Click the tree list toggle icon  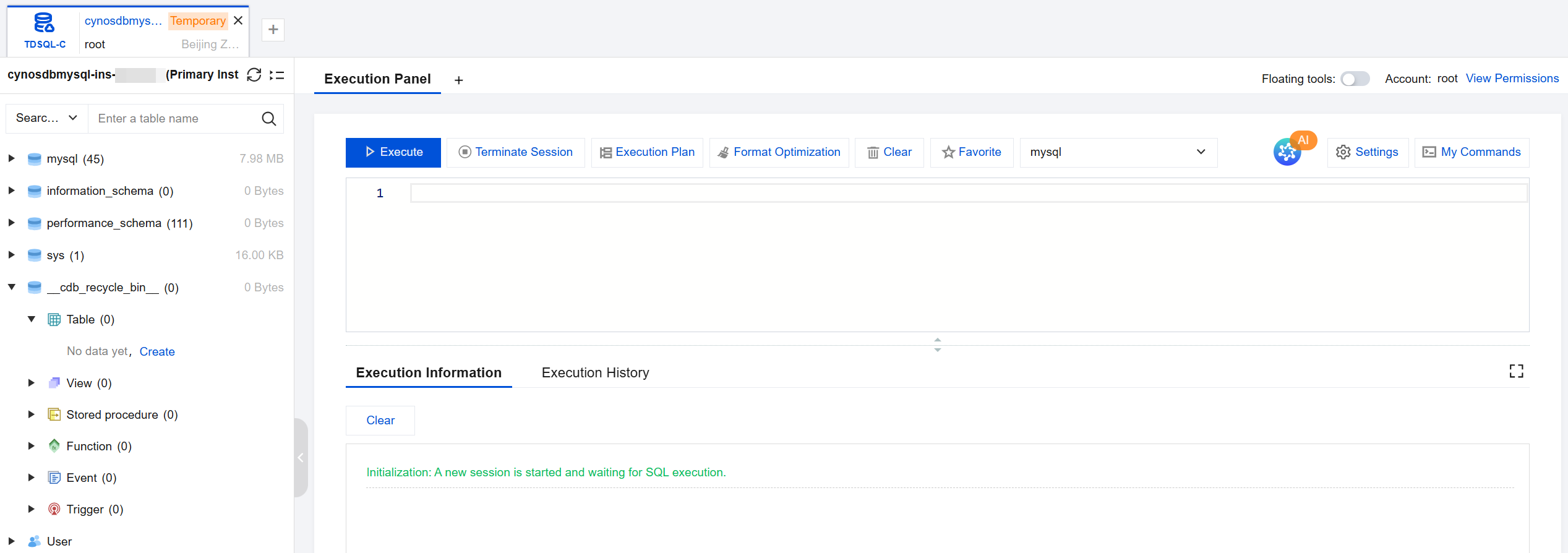(x=277, y=75)
